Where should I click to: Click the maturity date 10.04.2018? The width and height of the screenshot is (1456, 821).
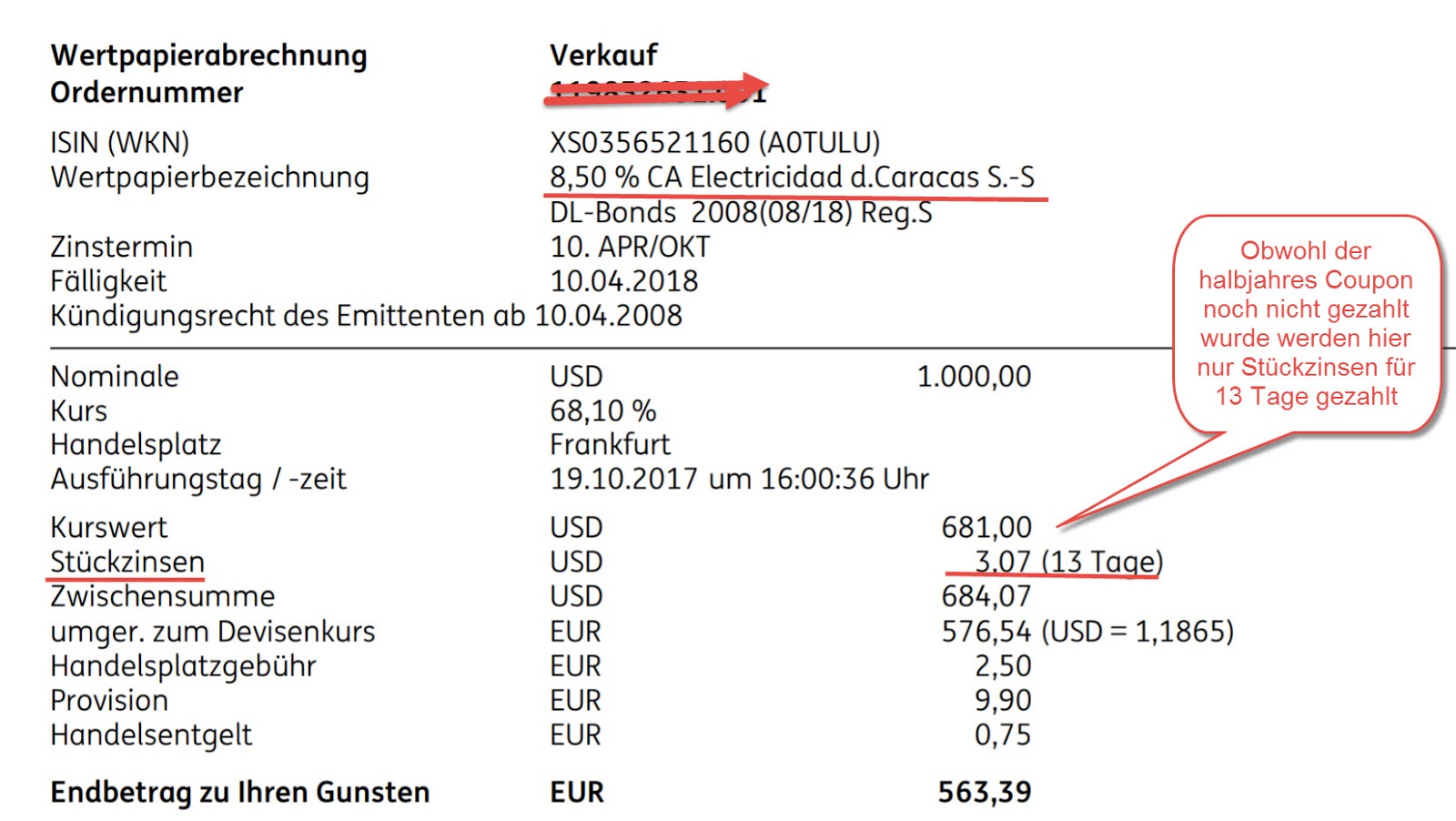(624, 281)
